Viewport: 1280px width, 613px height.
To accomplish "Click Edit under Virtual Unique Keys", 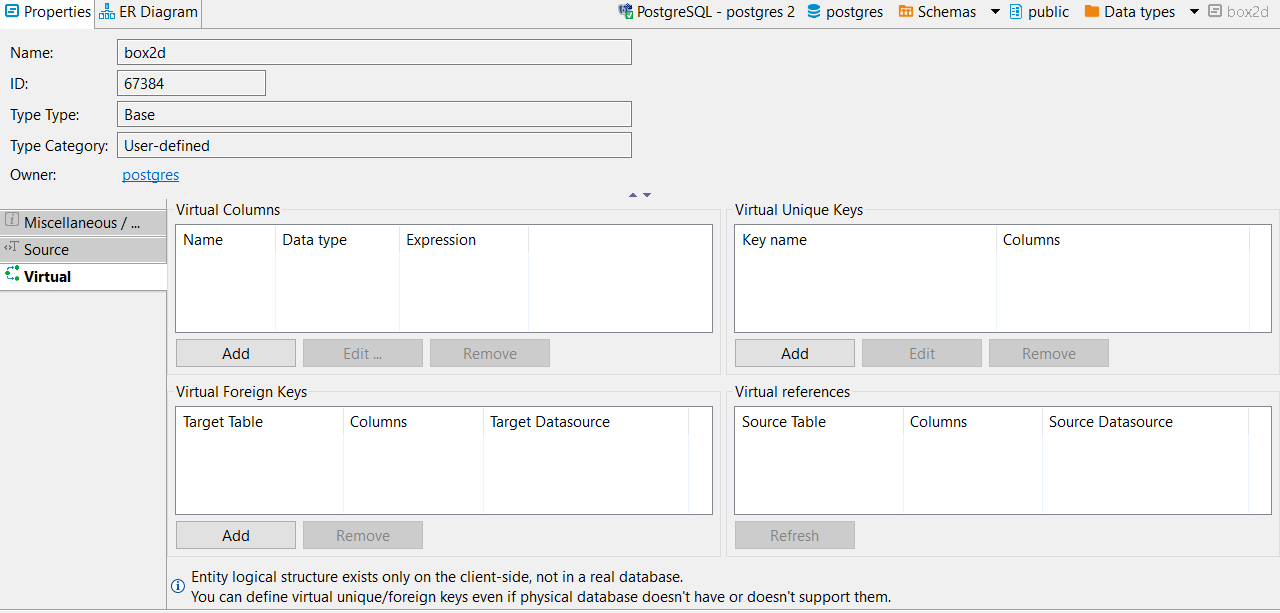I will pos(922,353).
